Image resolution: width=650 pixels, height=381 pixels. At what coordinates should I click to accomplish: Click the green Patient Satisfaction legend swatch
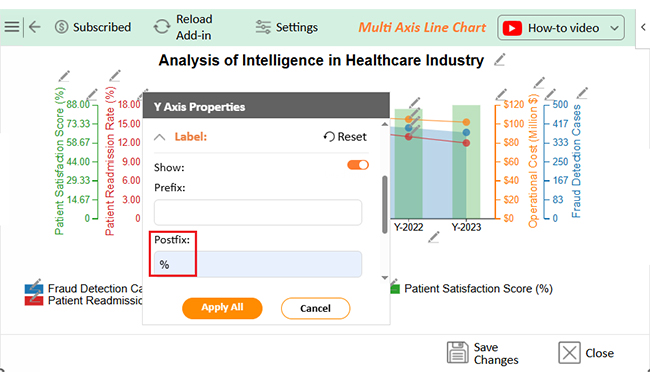[x=395, y=289]
